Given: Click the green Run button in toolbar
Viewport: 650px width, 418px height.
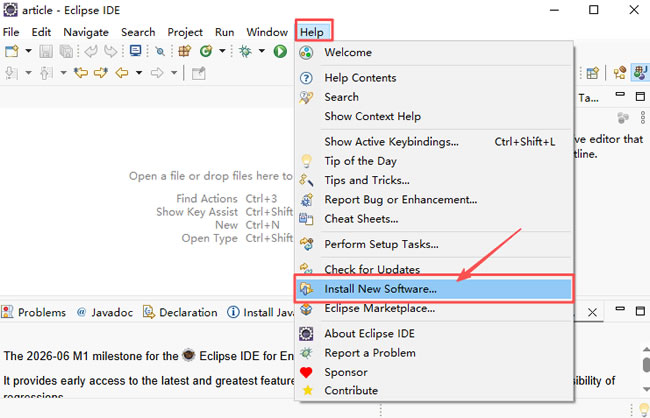Looking at the screenshot, I should point(281,51).
